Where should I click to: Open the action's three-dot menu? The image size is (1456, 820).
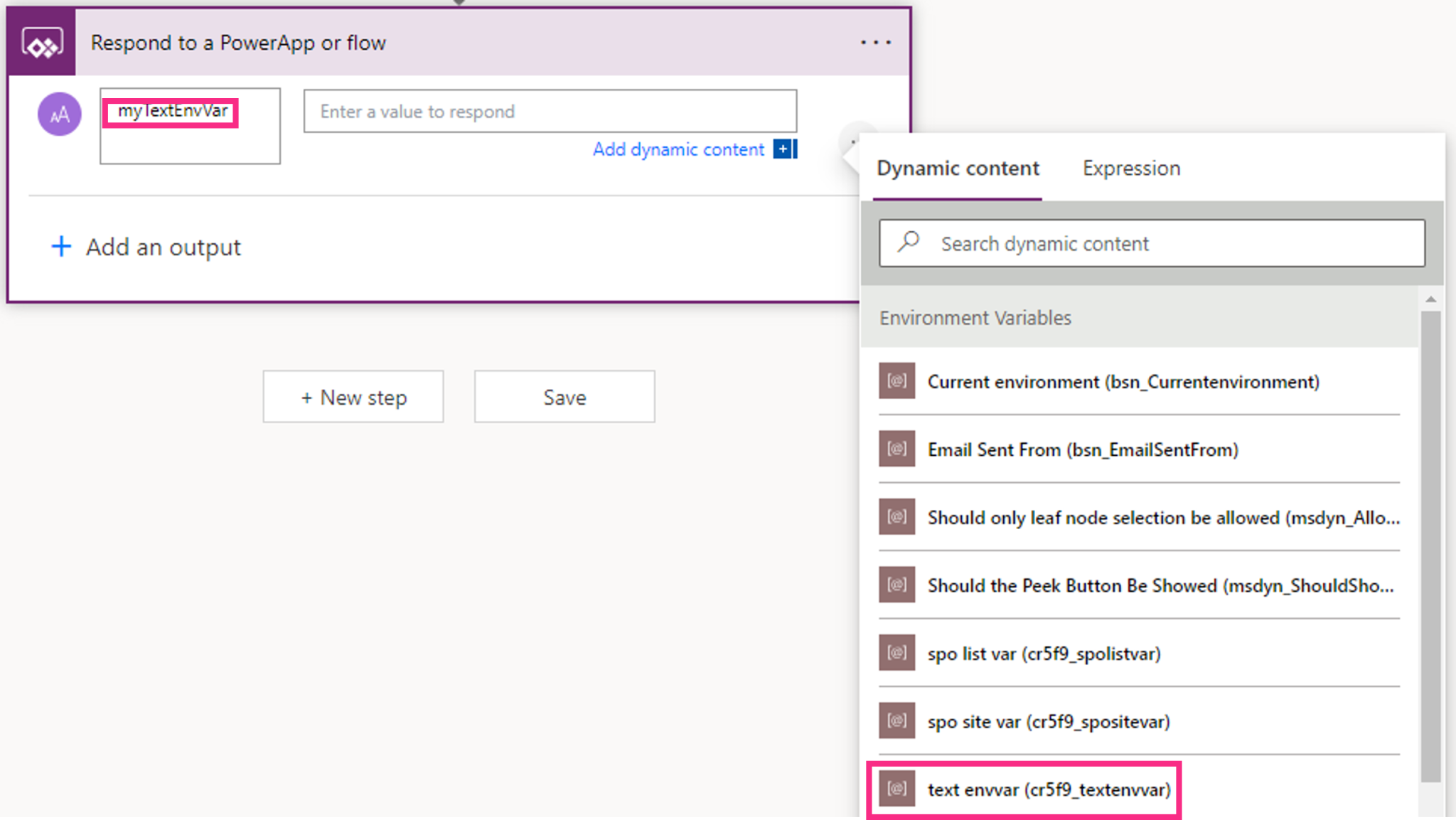[875, 43]
